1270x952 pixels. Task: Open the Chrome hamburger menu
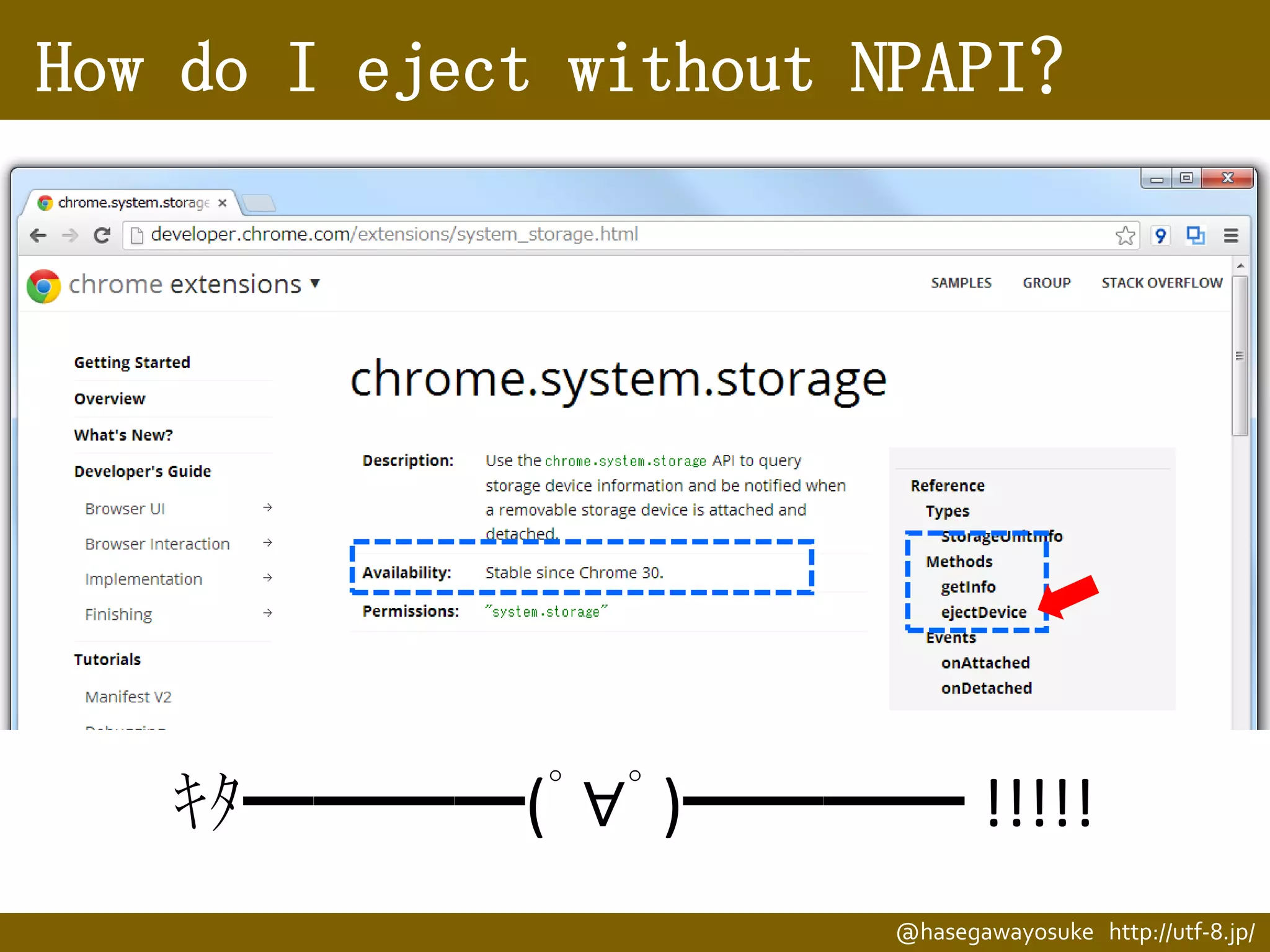tap(1231, 236)
